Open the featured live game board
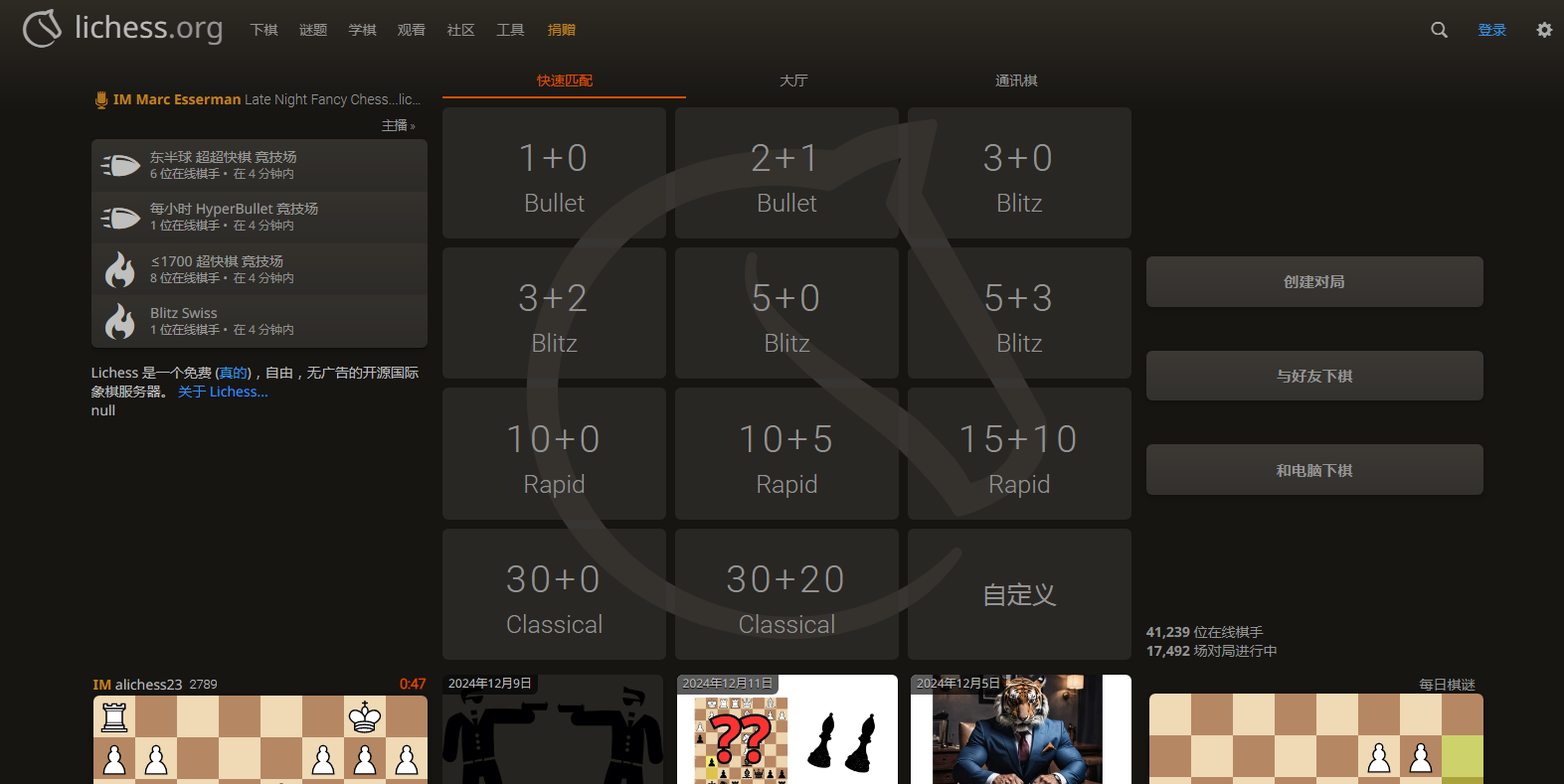The height and width of the screenshot is (784, 1564). 260,739
